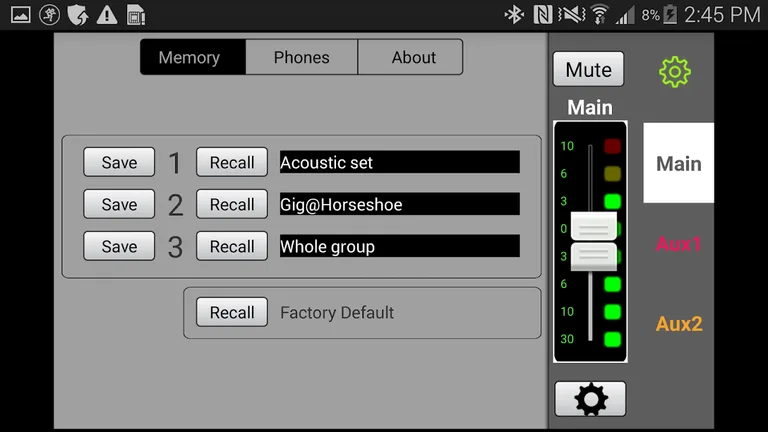Toggle the Mute button
This screenshot has width=768, height=432.
coord(588,69)
